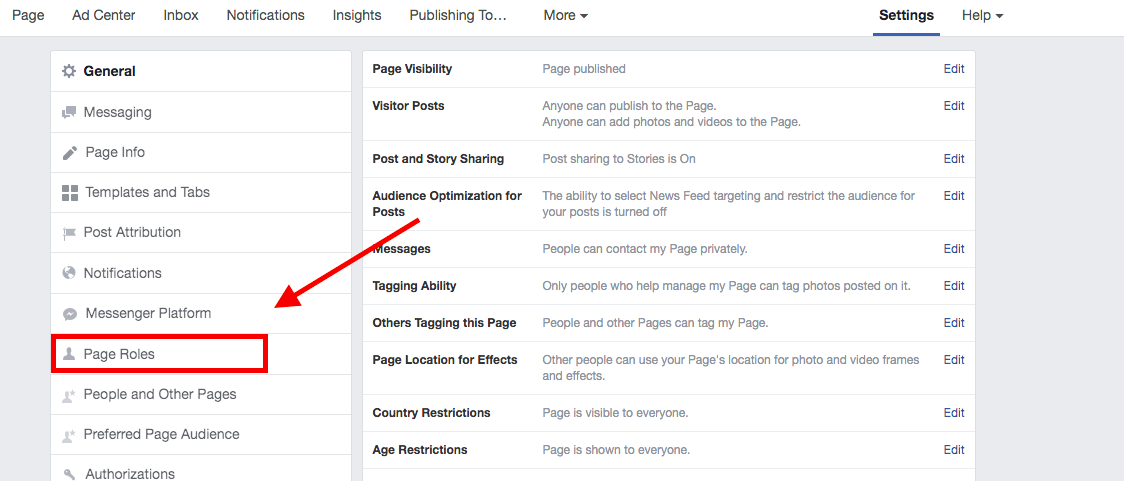This screenshot has height=481, width=1124.
Task: Click the People and Other Pages icon
Action: pyautogui.click(x=69, y=395)
